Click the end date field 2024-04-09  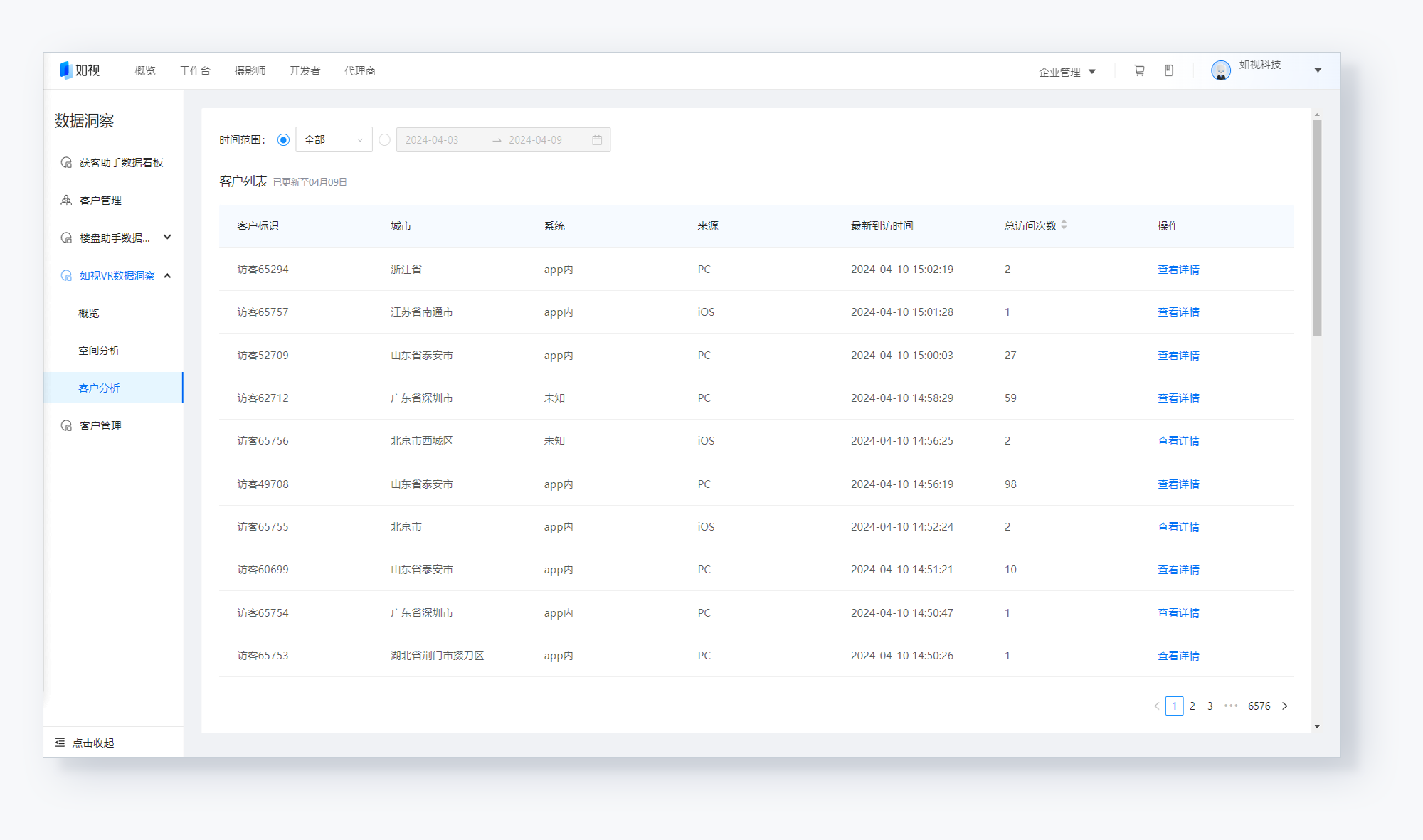(536, 140)
